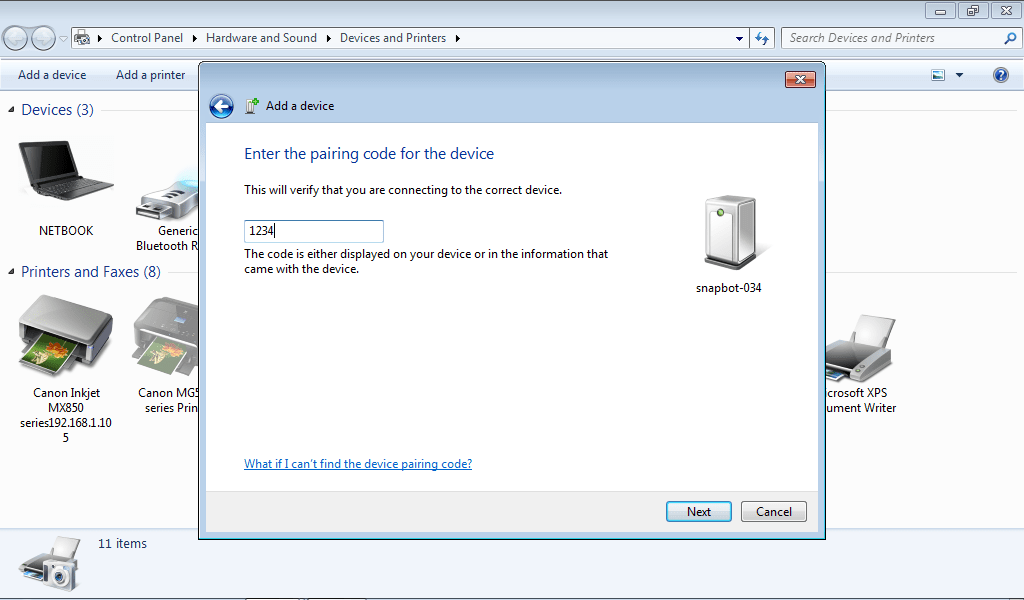Expand the address bar history dropdown
The height and width of the screenshot is (600, 1024).
tap(740, 38)
